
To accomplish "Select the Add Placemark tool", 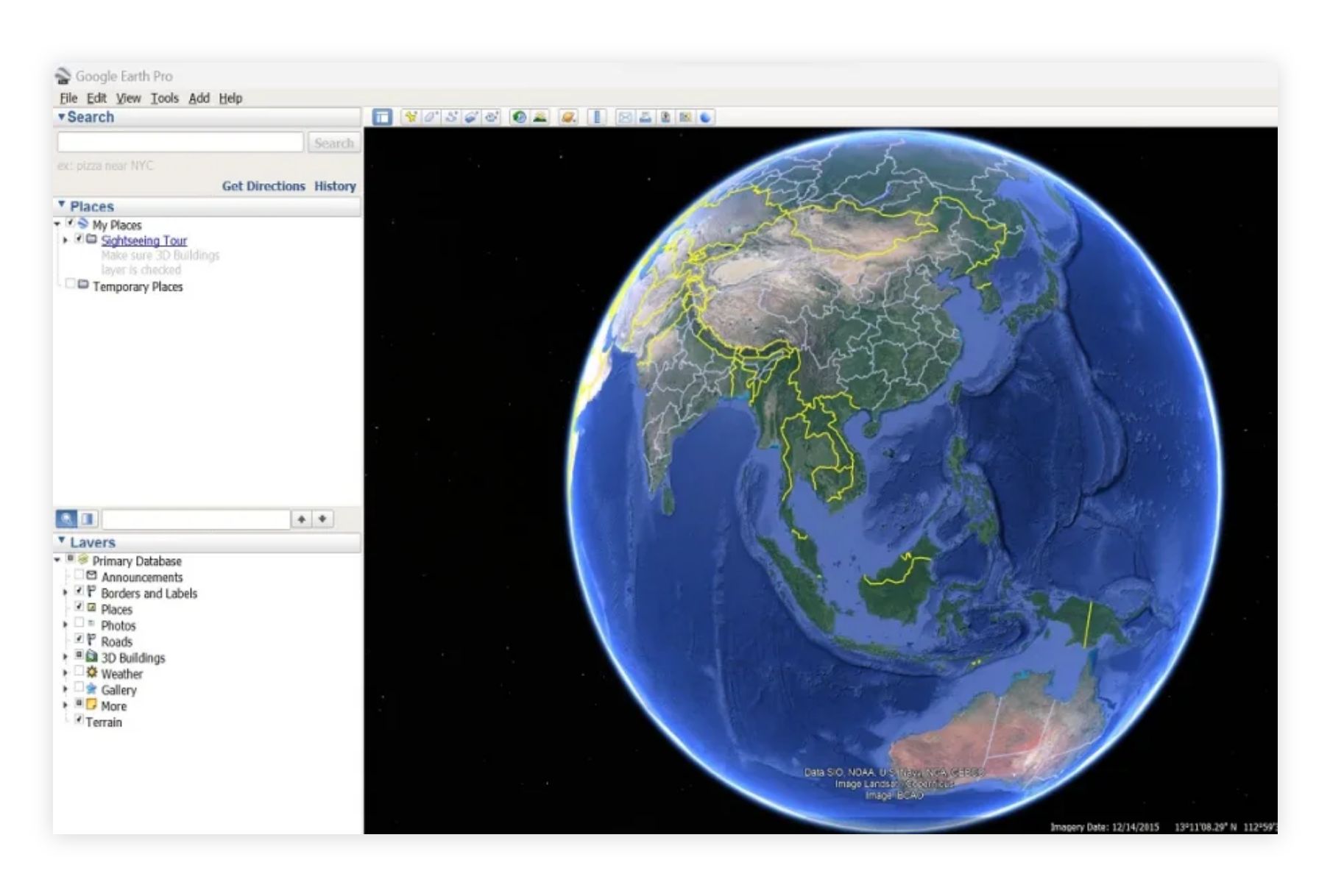I will click(x=411, y=116).
